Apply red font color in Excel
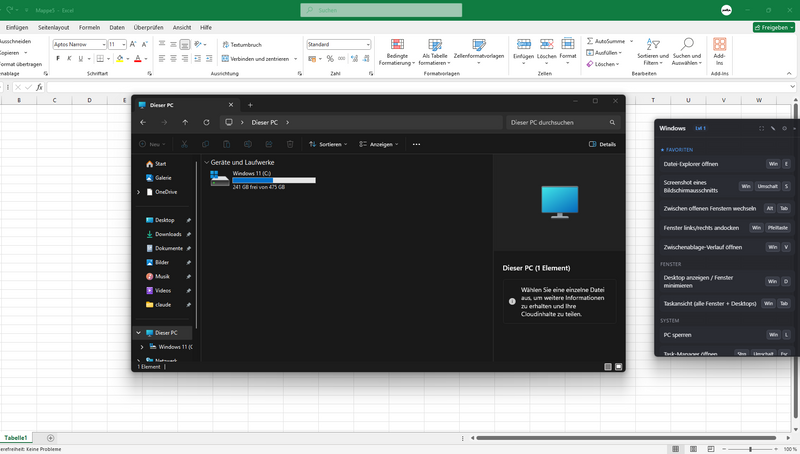Image resolution: width=800 pixels, height=454 pixels. 138,59
